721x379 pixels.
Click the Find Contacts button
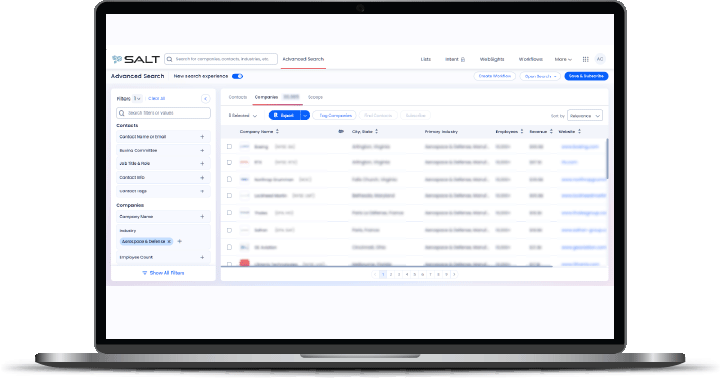(x=378, y=115)
